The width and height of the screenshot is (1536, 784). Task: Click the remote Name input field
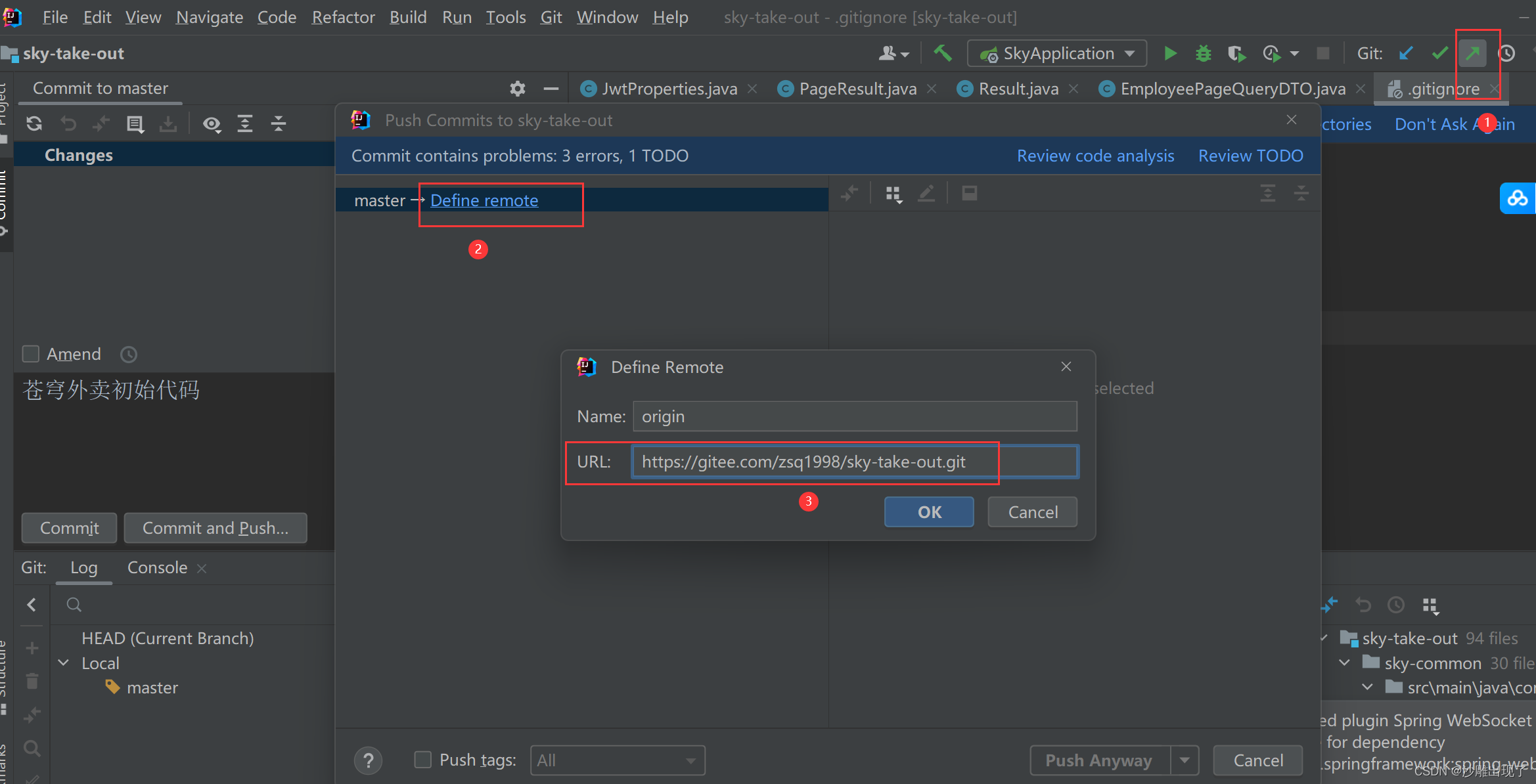854,416
